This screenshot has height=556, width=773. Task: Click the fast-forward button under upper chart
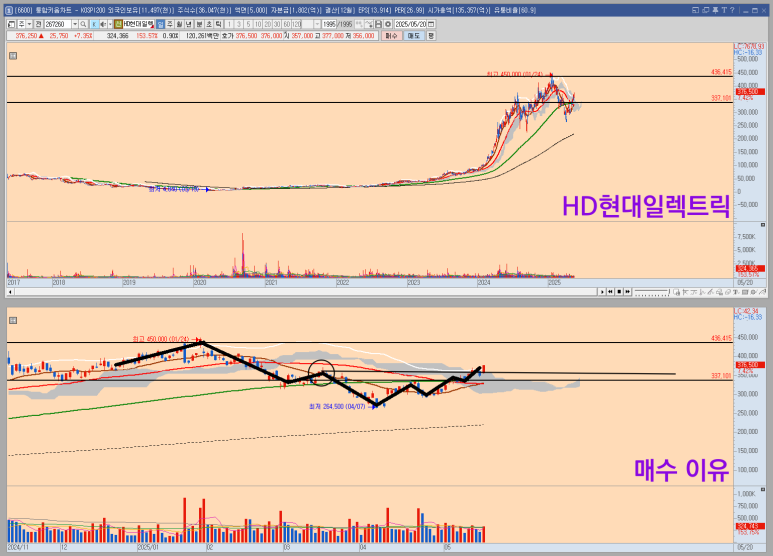click(x=628, y=292)
